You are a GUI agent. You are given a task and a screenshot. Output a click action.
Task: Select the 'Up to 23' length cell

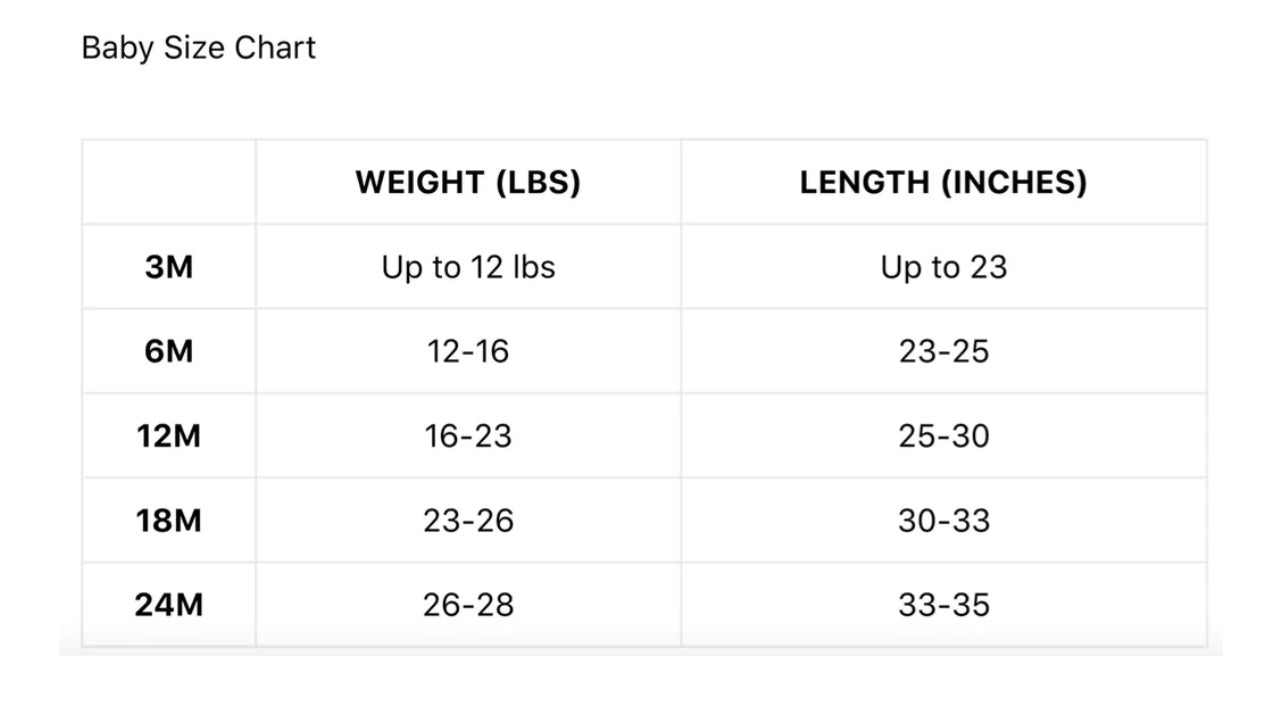tap(943, 267)
